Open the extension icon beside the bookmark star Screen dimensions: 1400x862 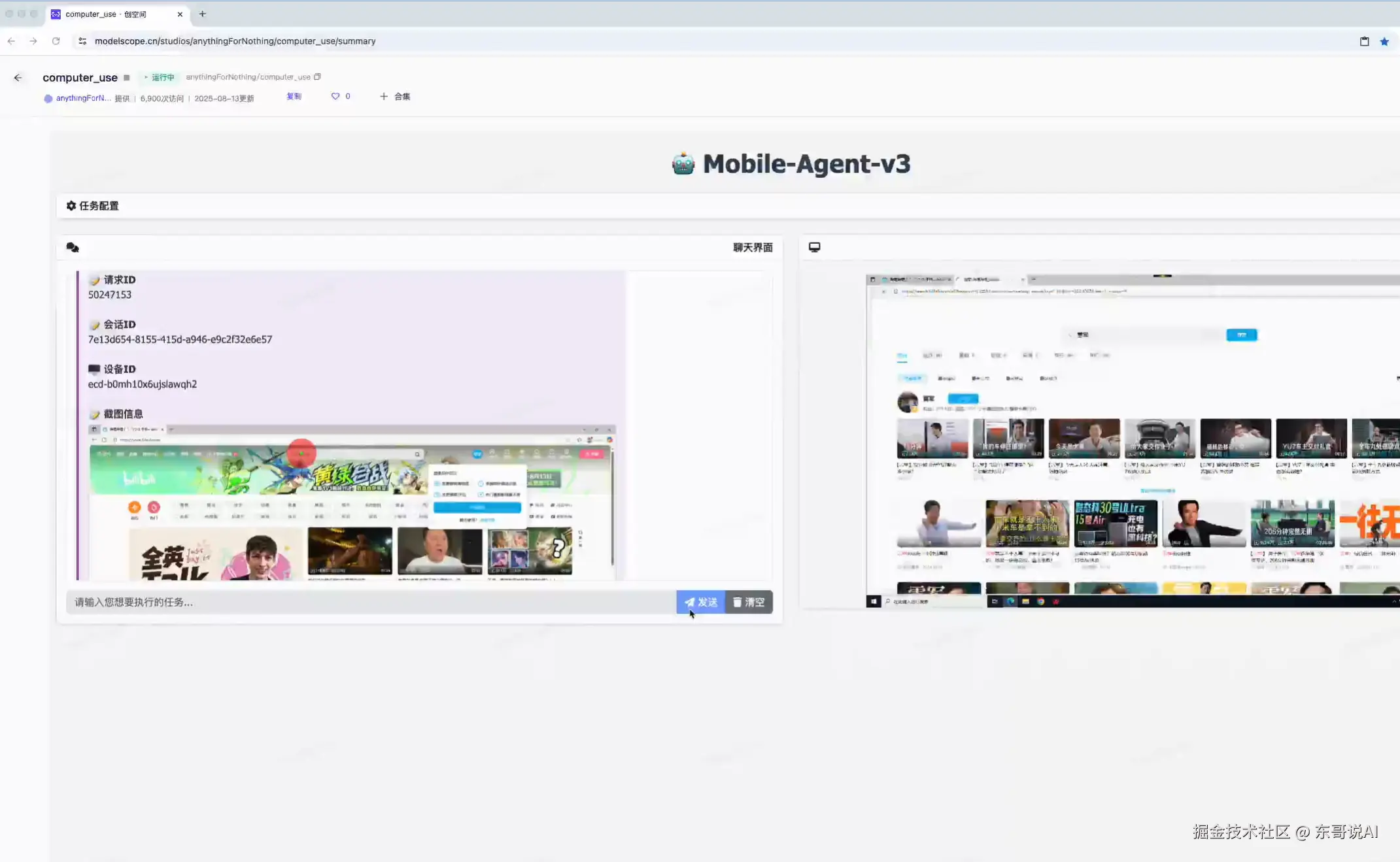point(1364,41)
